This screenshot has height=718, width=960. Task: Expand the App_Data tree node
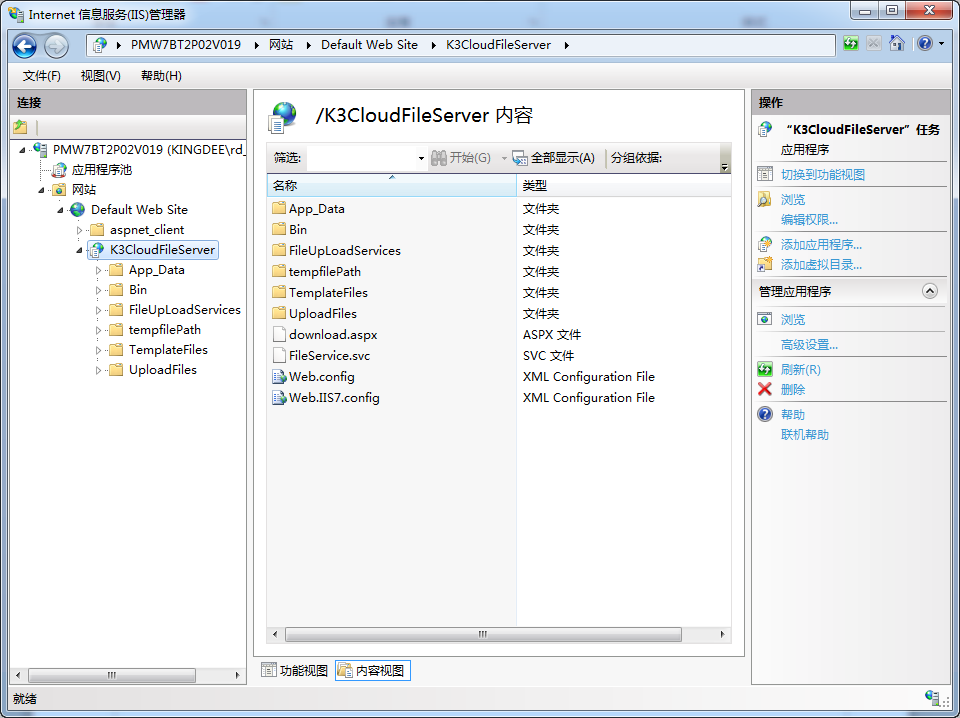[x=98, y=270]
